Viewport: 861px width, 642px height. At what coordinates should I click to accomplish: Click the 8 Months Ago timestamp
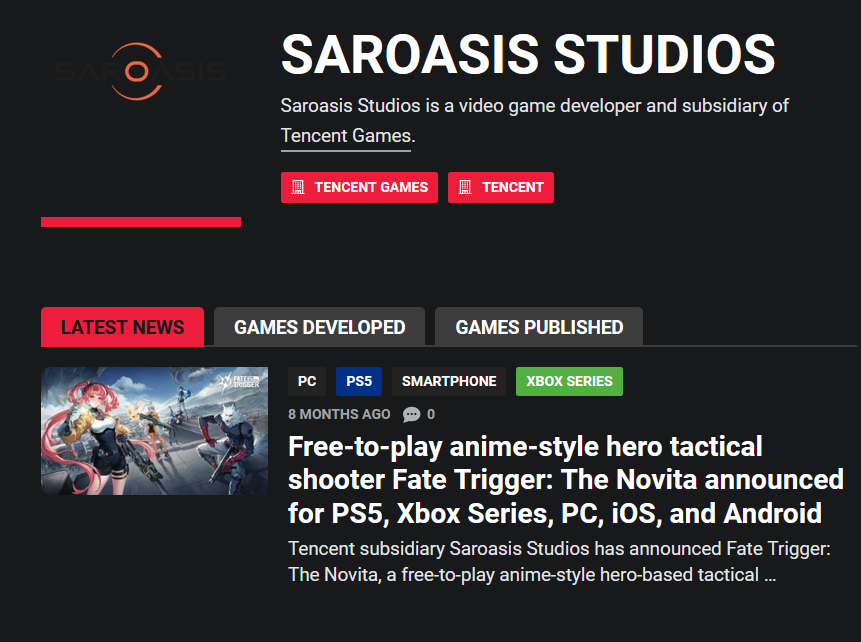tap(339, 414)
